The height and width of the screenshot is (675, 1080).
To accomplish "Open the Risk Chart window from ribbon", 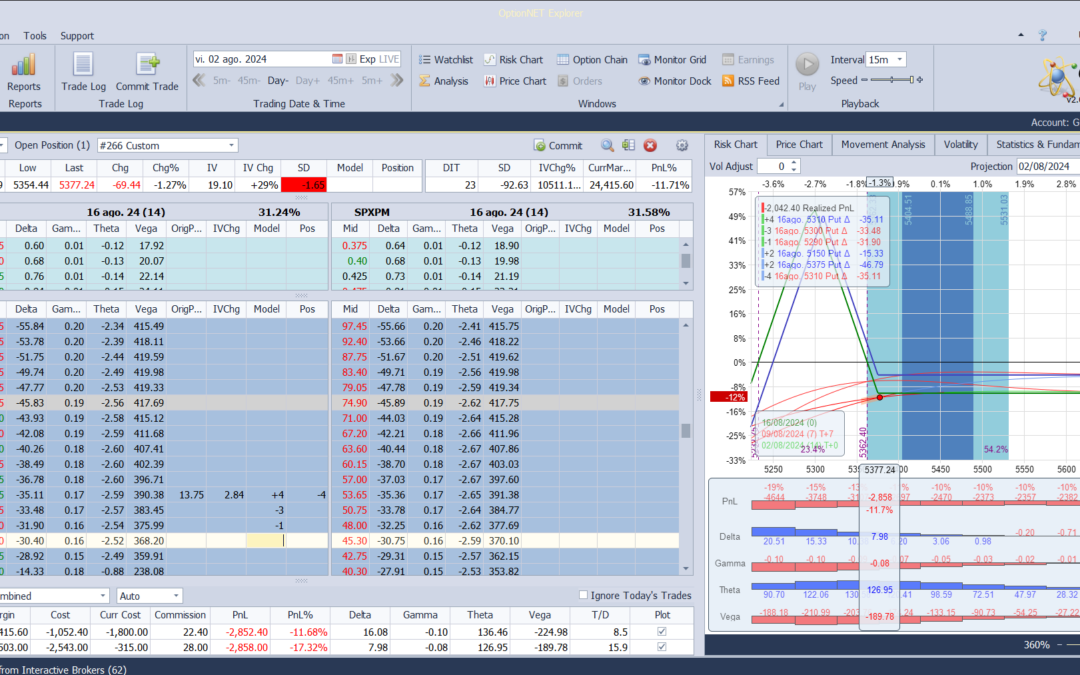I will click(513, 60).
